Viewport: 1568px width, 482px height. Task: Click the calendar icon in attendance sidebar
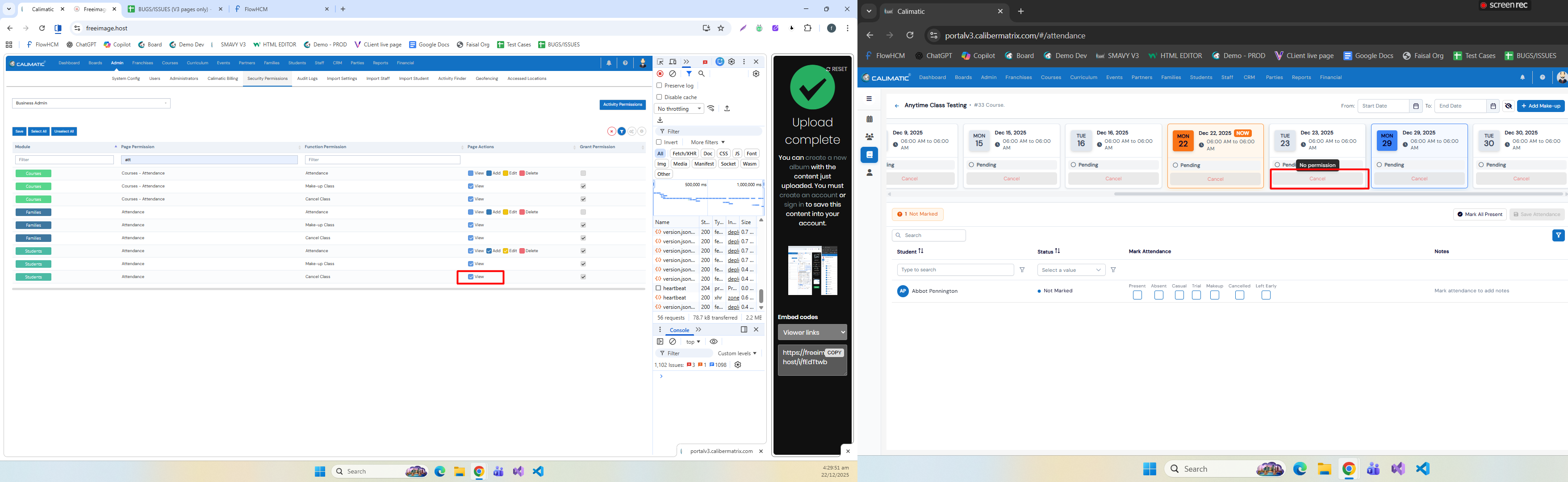coord(869,119)
